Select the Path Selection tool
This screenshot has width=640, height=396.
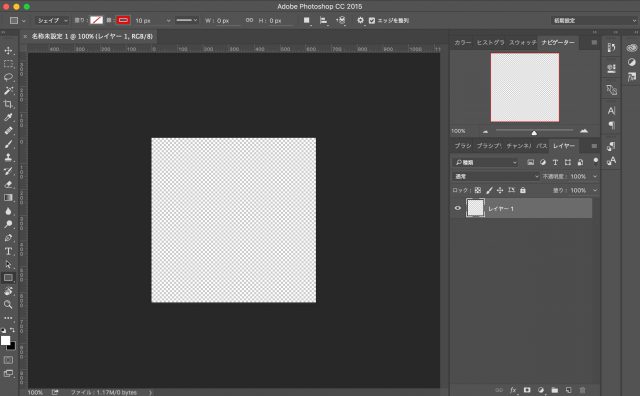coord(8,265)
